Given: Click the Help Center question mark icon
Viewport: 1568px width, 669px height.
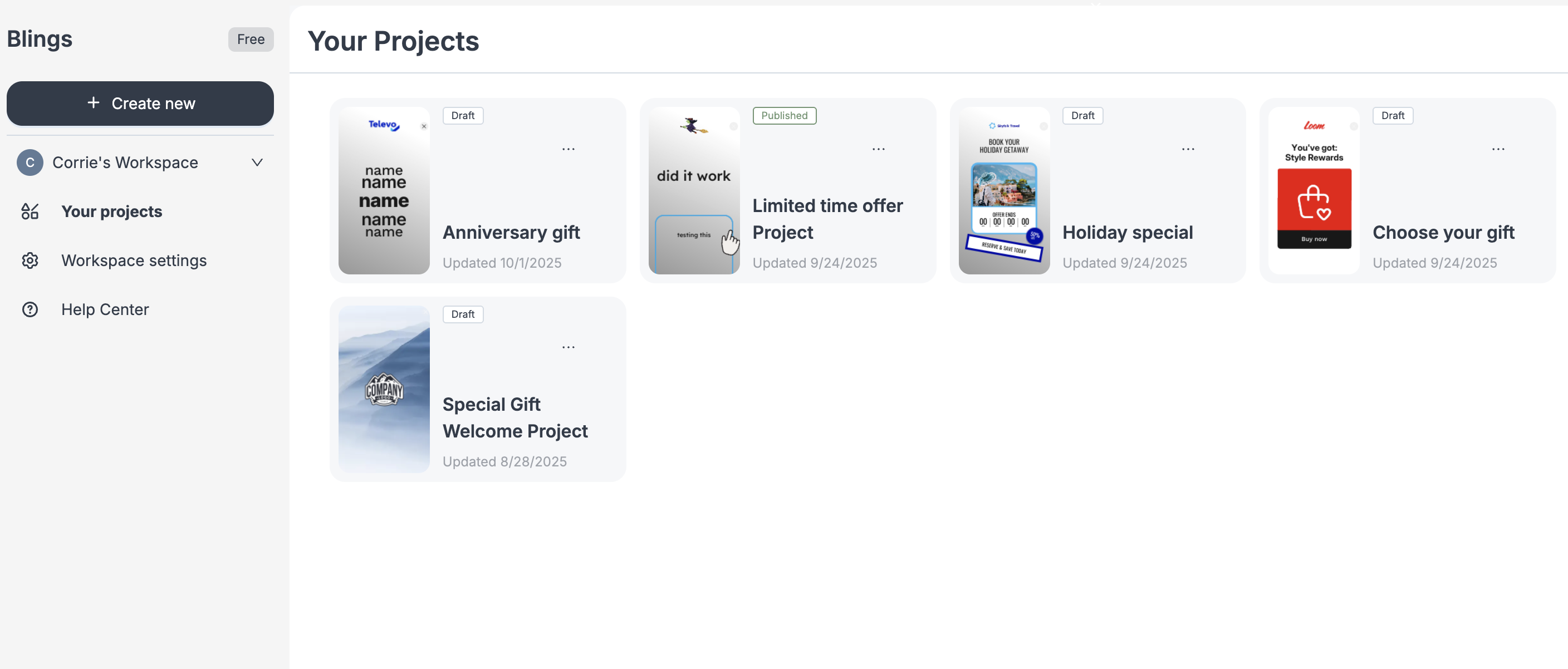Looking at the screenshot, I should 30,309.
